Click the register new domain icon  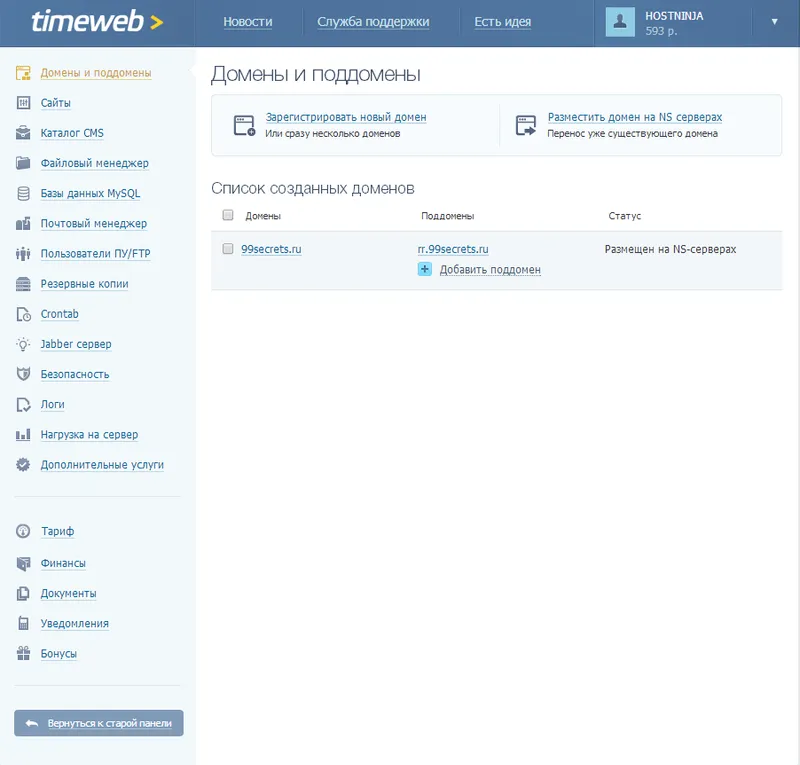coord(244,126)
